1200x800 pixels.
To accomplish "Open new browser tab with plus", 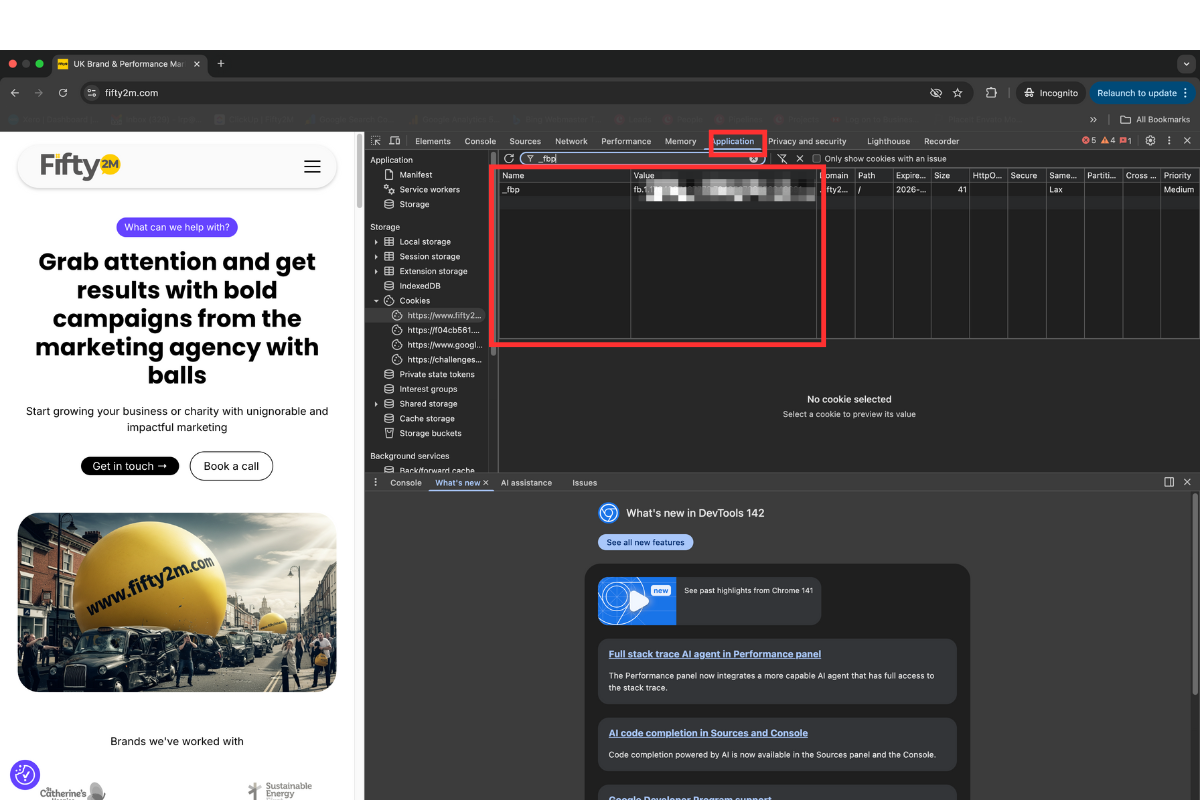I will tap(221, 64).
